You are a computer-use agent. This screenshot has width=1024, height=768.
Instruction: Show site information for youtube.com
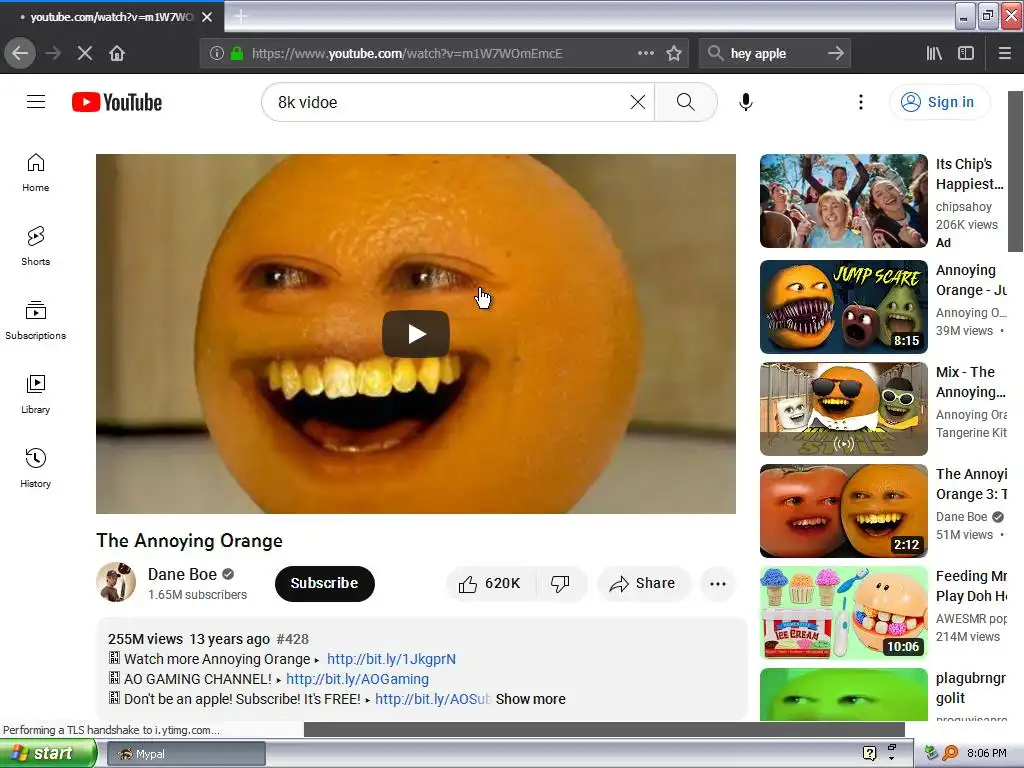point(216,53)
